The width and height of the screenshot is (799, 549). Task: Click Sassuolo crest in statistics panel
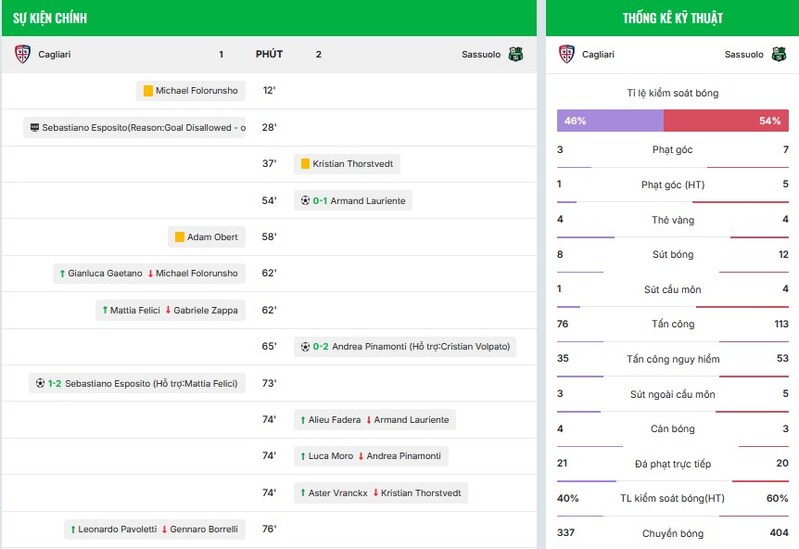[x=778, y=54]
